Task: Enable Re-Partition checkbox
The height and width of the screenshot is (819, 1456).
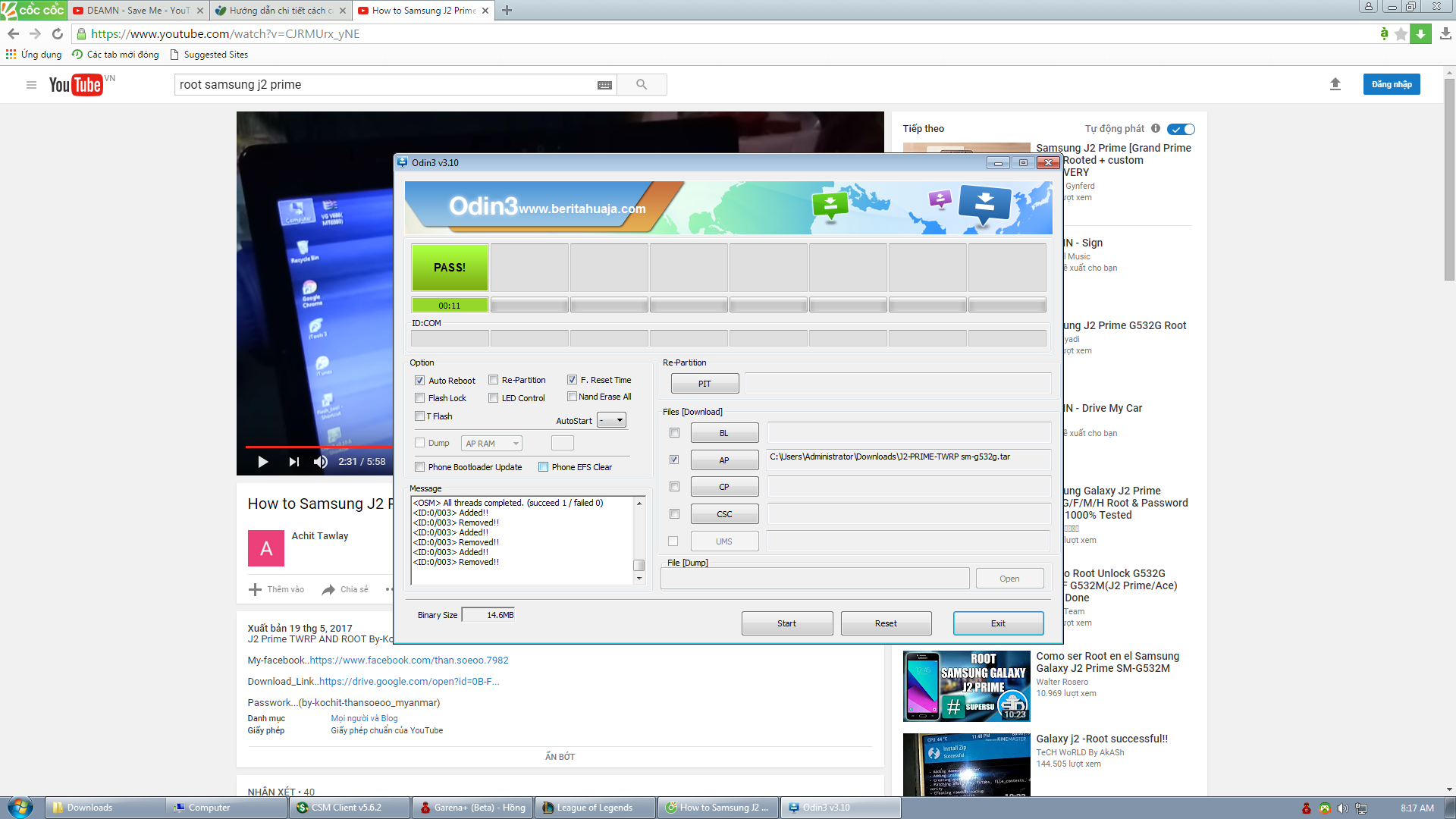Action: coord(493,380)
